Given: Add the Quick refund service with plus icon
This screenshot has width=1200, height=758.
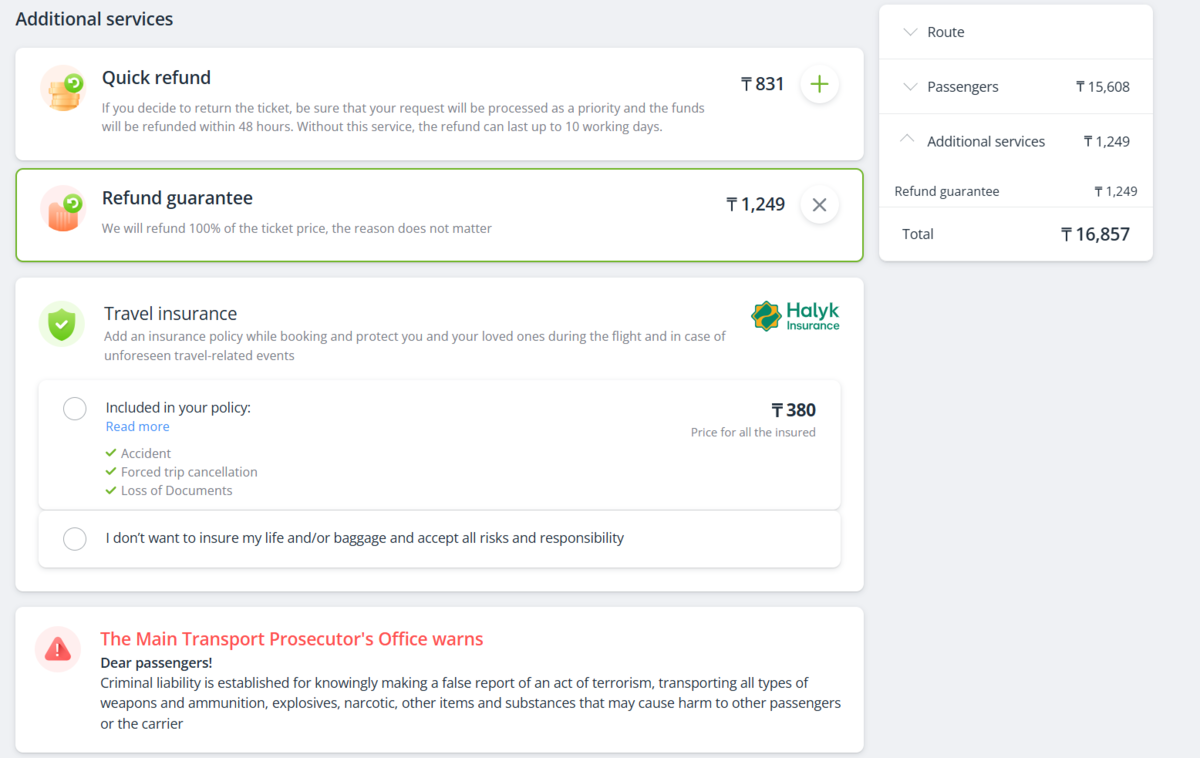Looking at the screenshot, I should 819,85.
